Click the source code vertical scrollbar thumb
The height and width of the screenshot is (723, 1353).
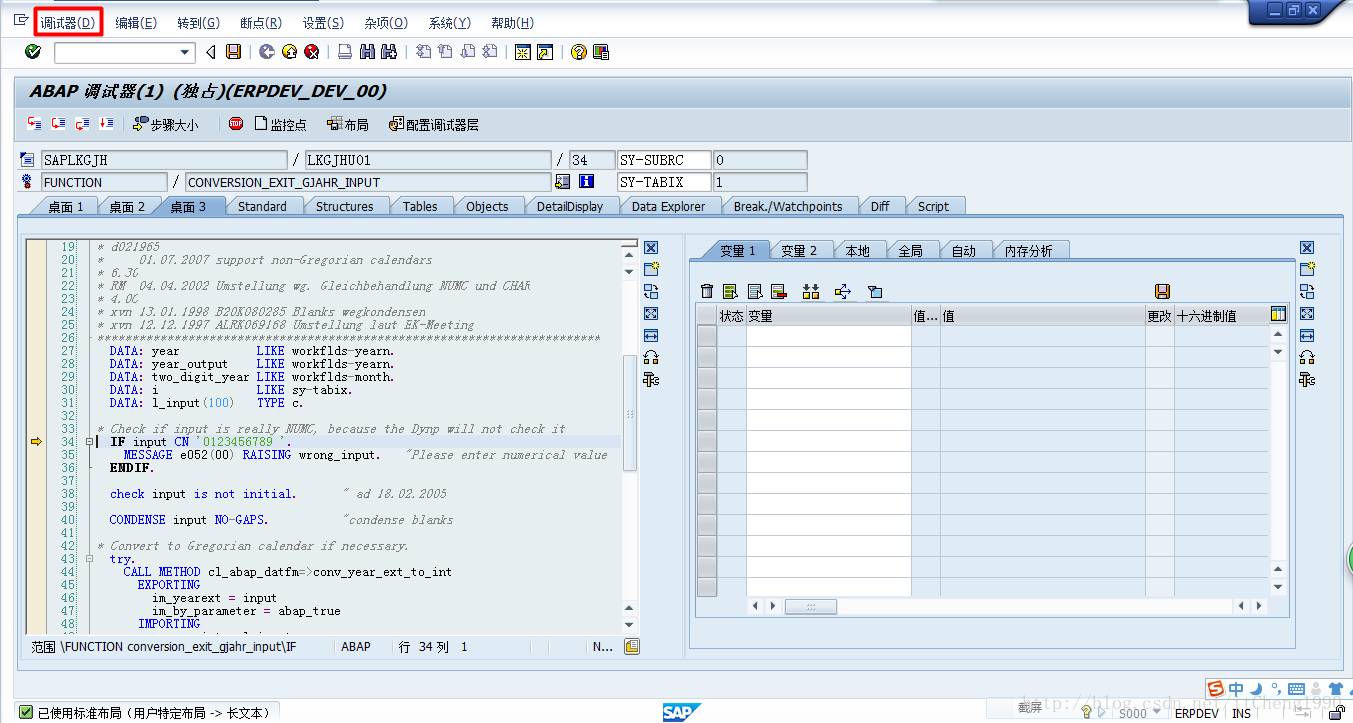(629, 412)
